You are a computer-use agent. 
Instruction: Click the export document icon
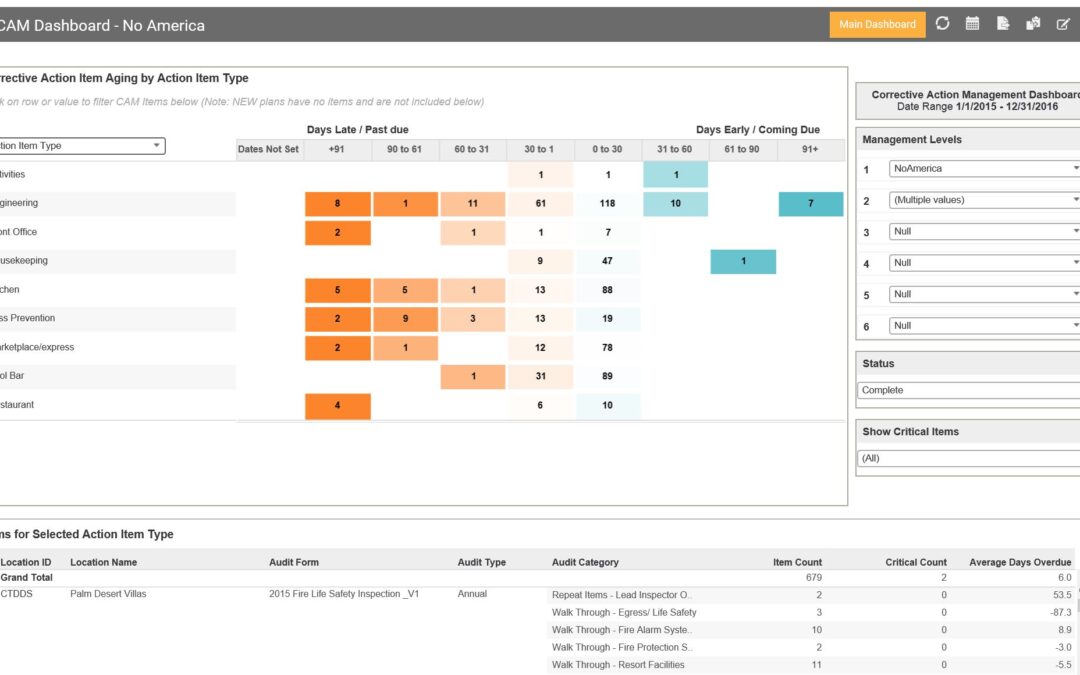[1002, 24]
